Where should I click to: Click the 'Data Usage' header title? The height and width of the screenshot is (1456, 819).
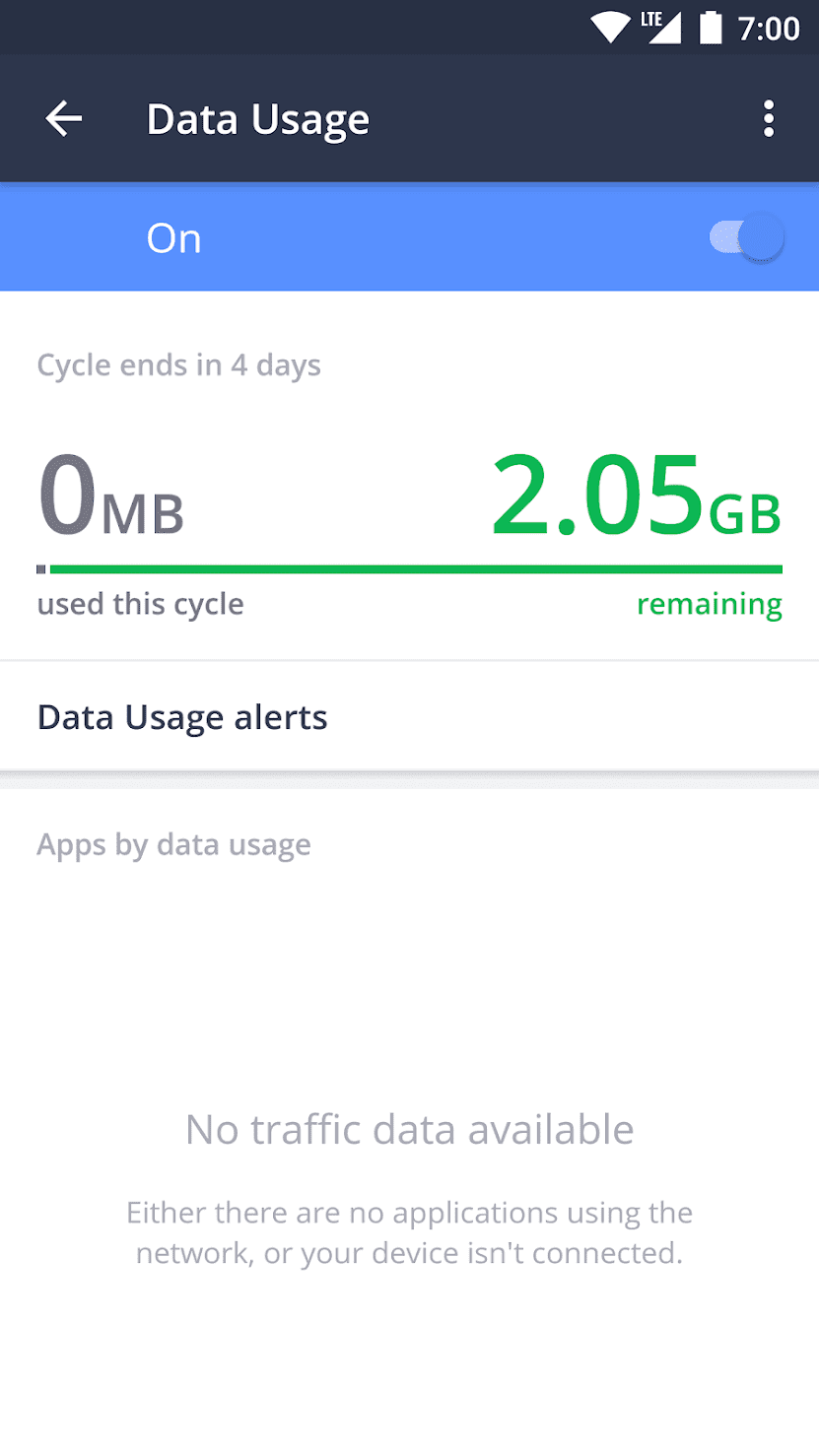(257, 119)
